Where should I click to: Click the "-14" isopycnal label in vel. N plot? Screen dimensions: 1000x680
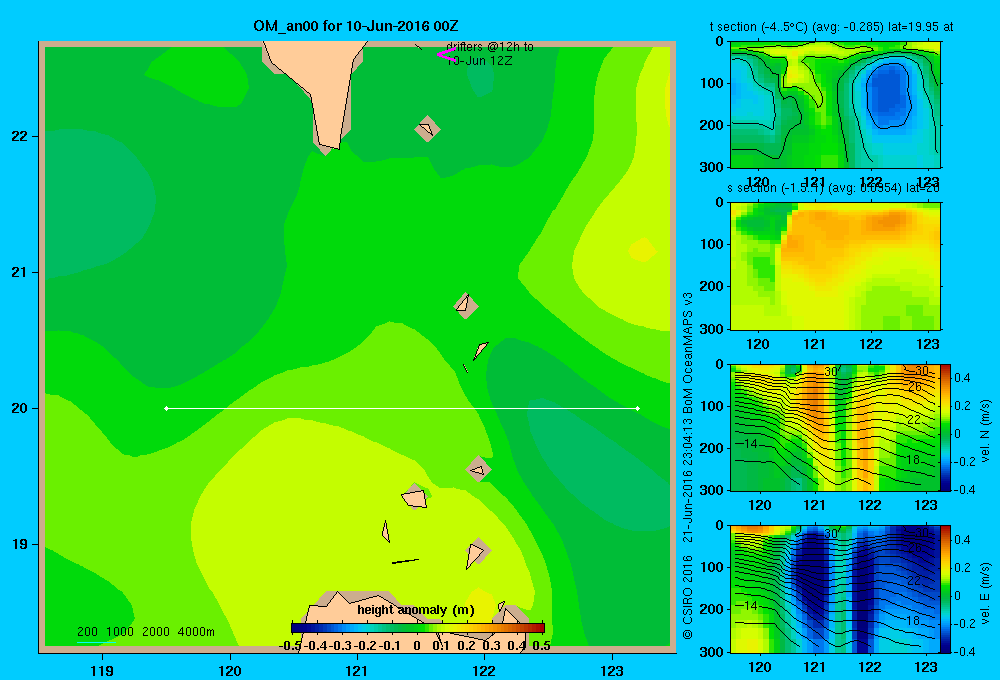pos(749,443)
